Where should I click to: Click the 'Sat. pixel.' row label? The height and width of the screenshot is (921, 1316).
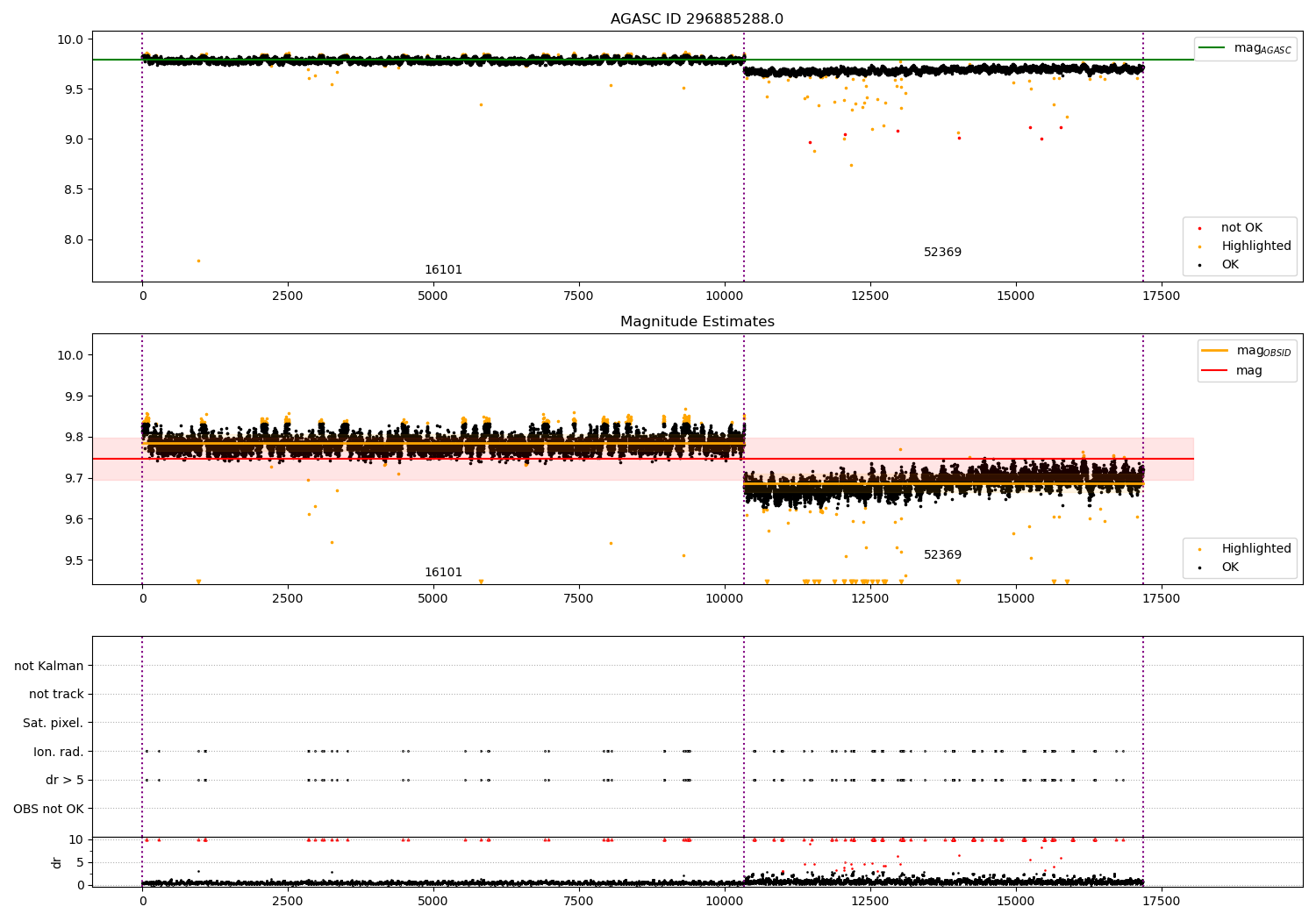54,724
